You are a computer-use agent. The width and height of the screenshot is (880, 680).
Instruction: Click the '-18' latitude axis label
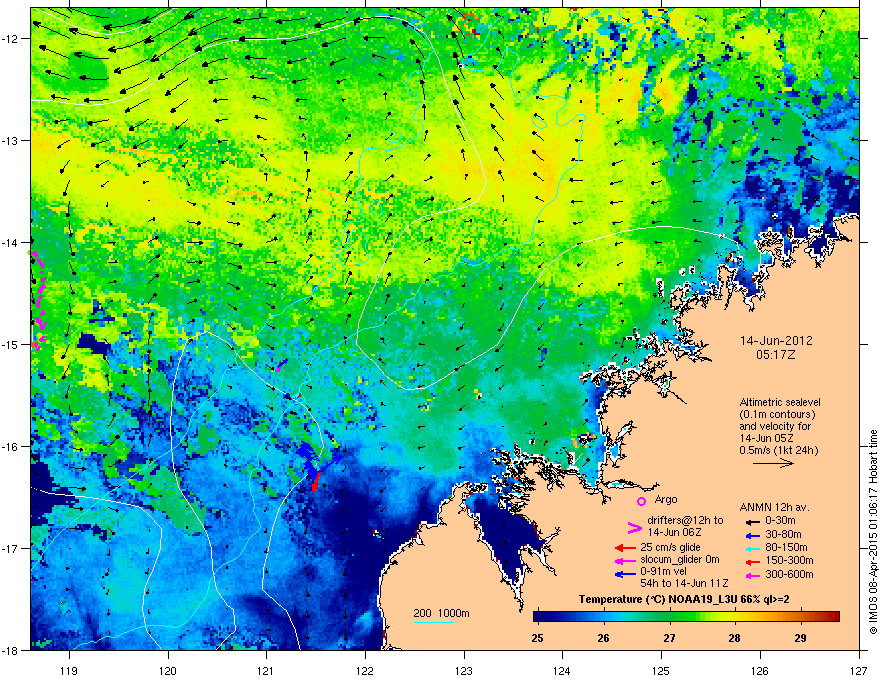pos(10,650)
